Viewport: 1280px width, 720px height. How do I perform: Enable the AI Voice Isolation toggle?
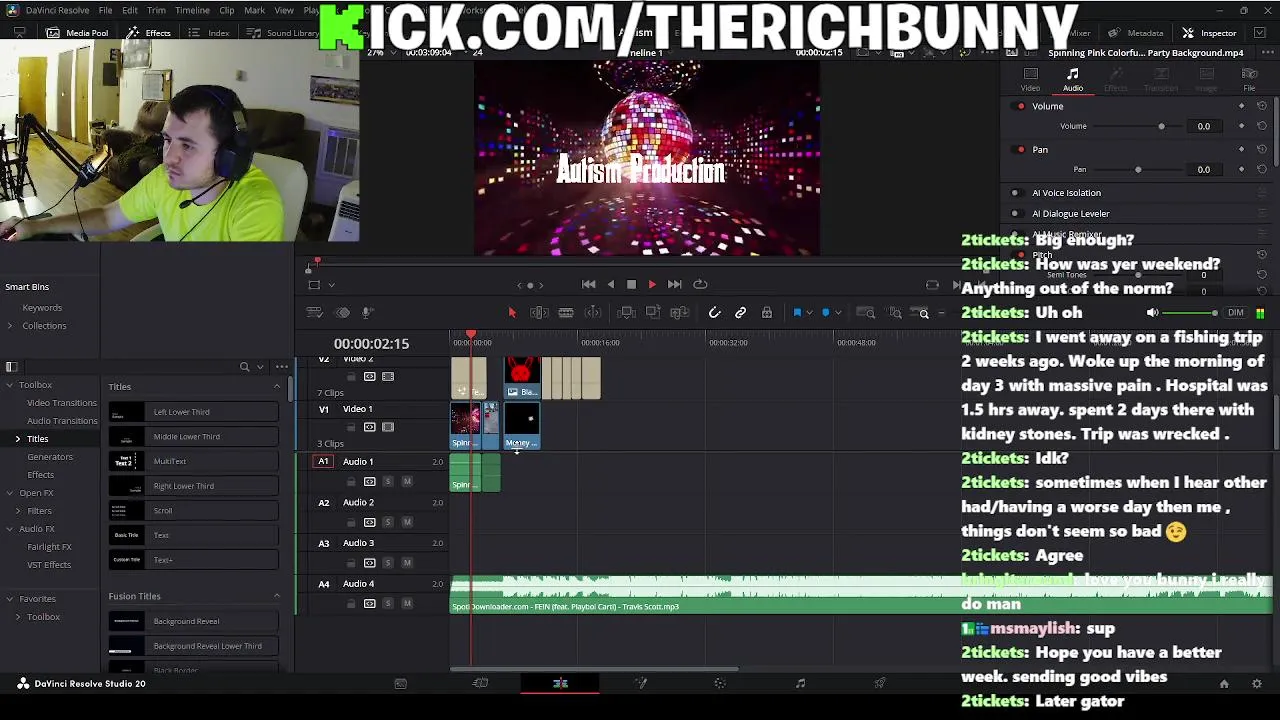pyautogui.click(x=1015, y=193)
